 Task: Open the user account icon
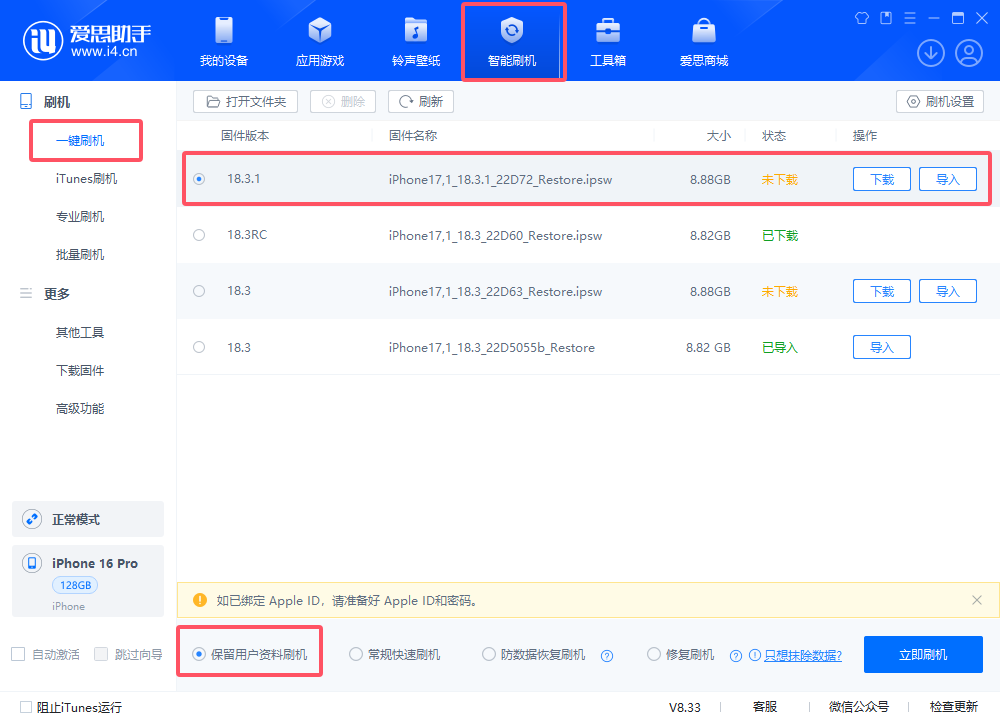[969, 52]
